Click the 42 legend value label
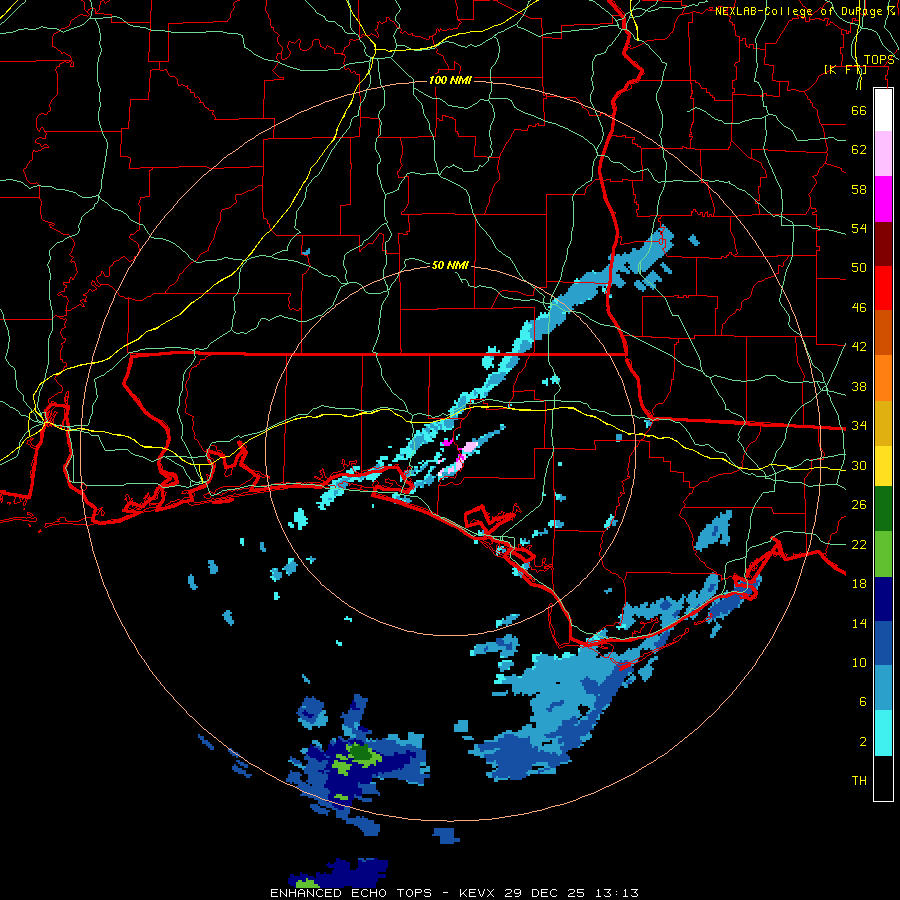 click(x=859, y=347)
